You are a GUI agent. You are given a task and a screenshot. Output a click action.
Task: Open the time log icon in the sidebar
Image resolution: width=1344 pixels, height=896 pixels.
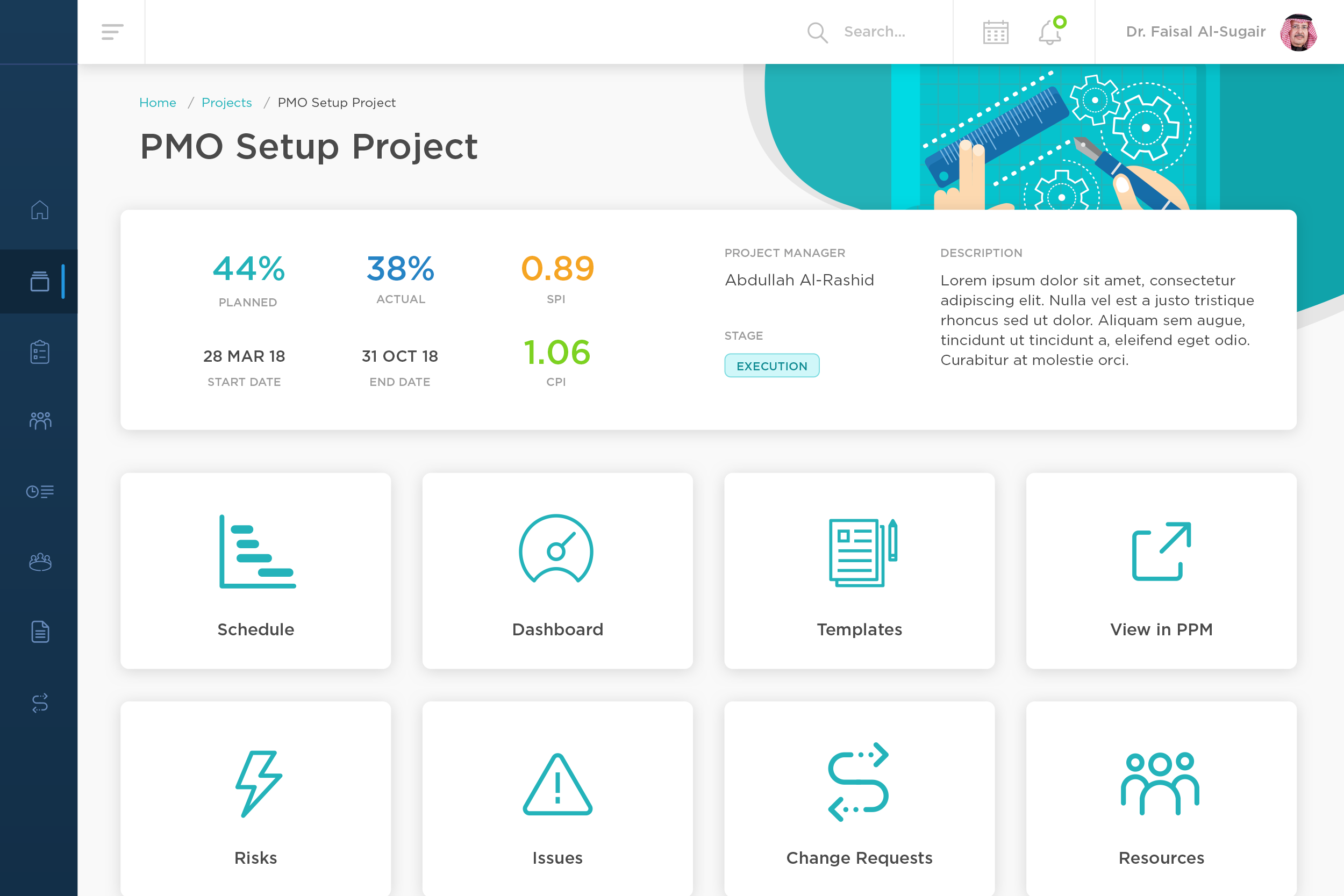39,491
